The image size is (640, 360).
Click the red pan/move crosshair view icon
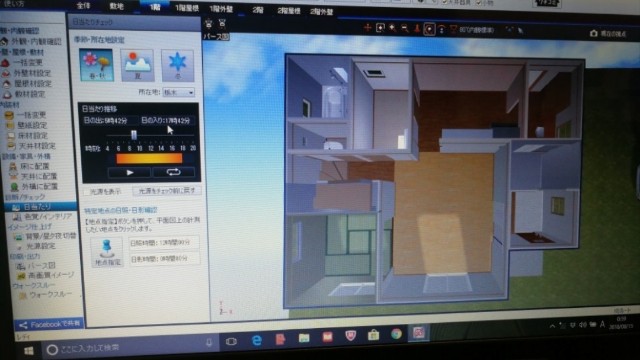click(x=367, y=27)
